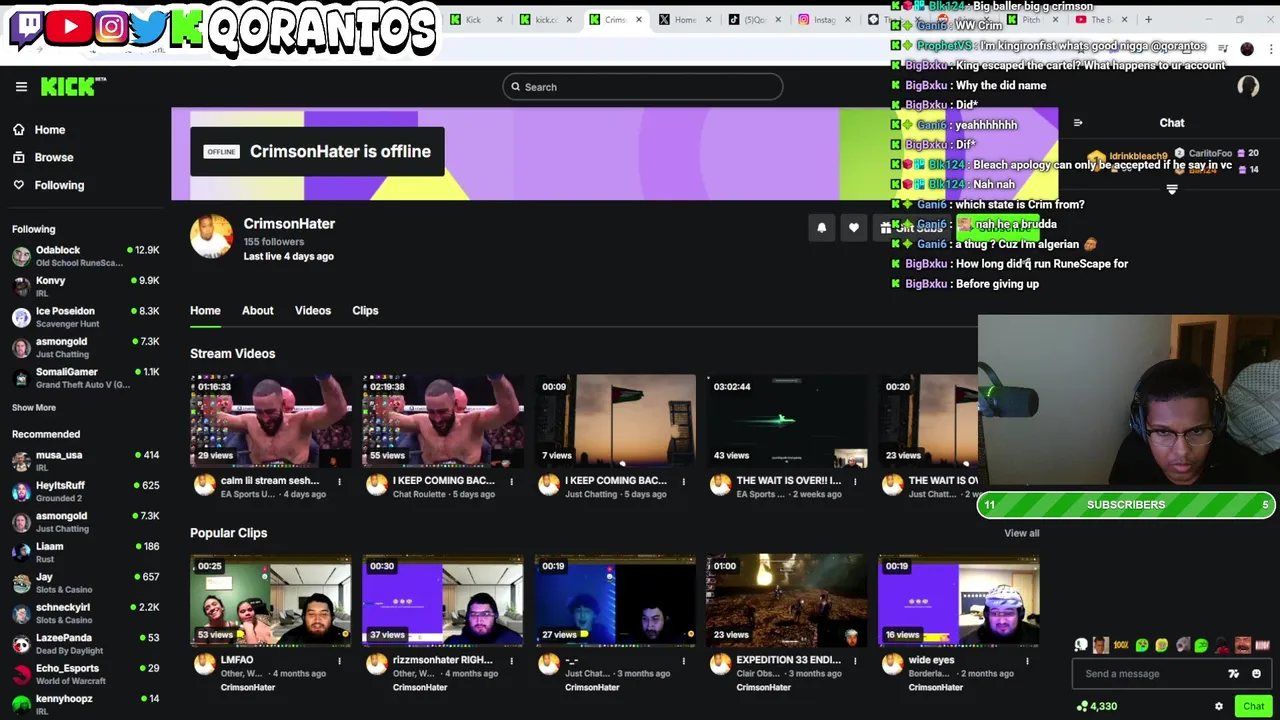1280x720 pixels.
Task: Open Konvy channel in Following list
Action: click(85, 287)
